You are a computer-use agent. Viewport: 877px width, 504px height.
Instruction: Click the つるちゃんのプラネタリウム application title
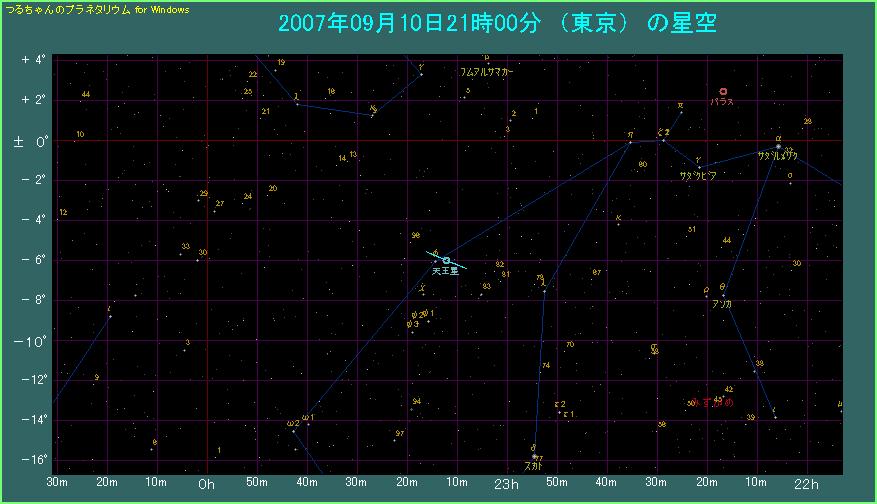pyautogui.click(x=98, y=9)
